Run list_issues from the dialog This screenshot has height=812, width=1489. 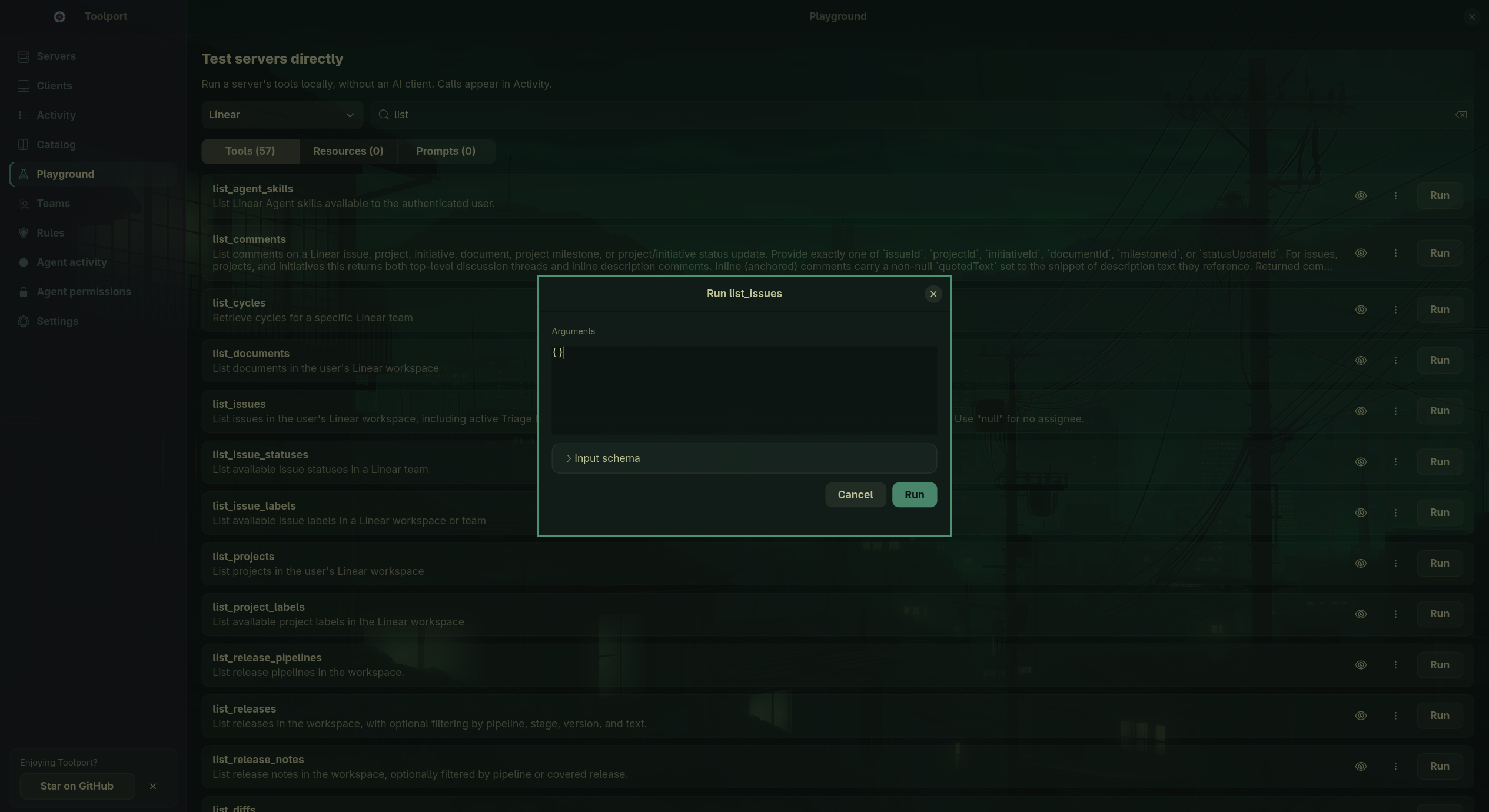[915, 495]
